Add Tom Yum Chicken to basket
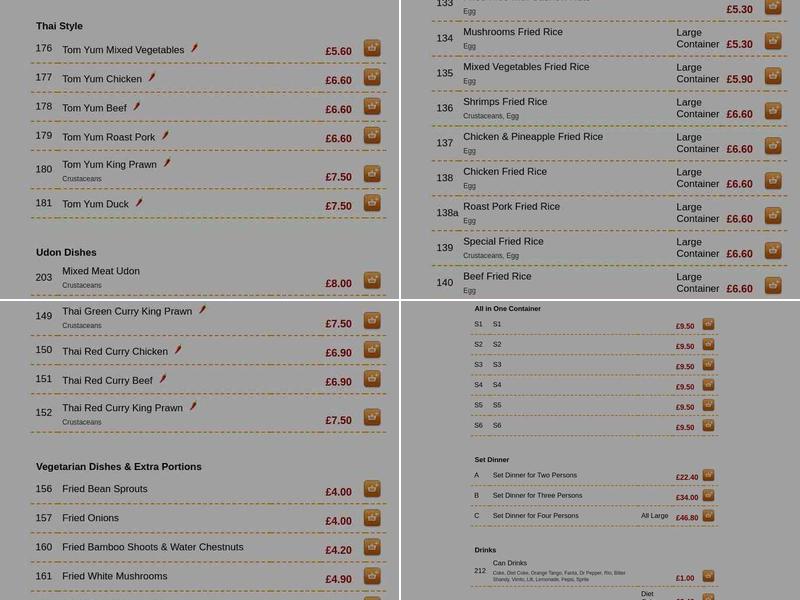800x600 pixels. pyautogui.click(x=371, y=75)
